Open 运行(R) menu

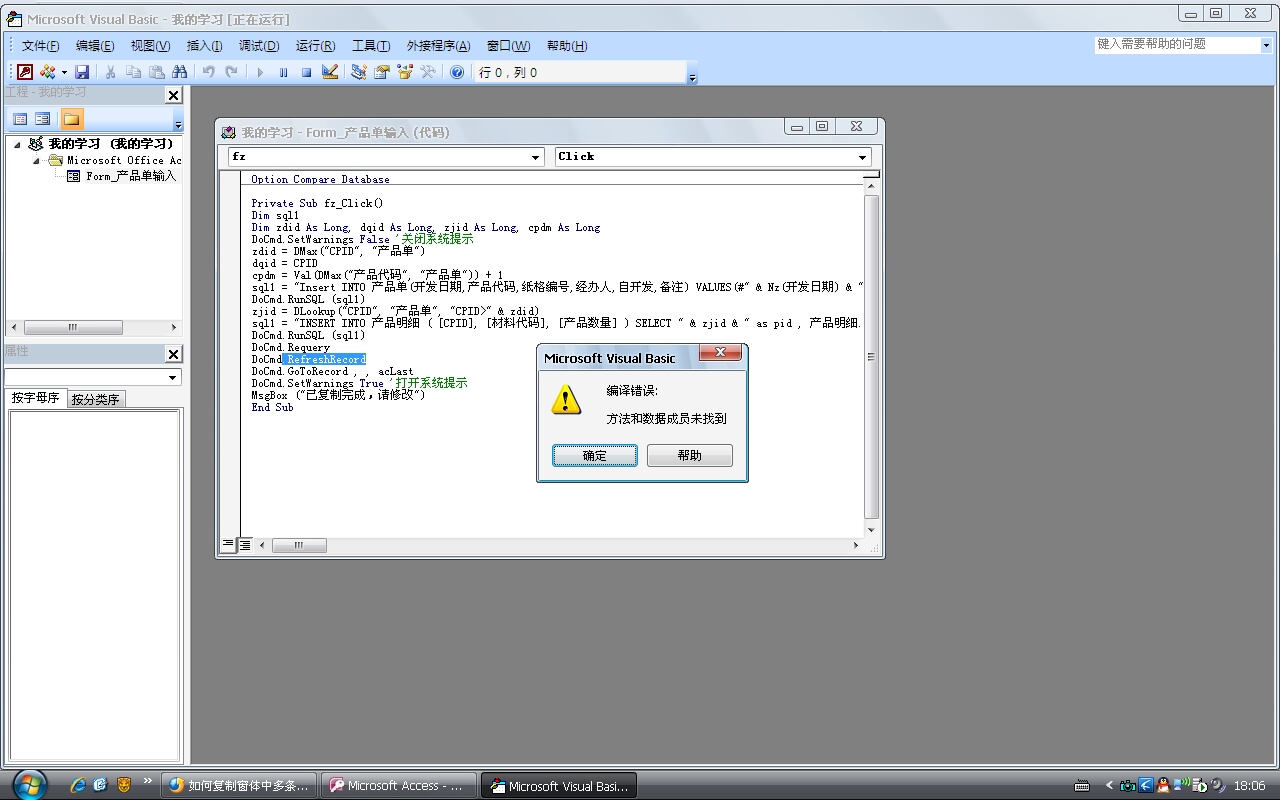[x=315, y=46]
